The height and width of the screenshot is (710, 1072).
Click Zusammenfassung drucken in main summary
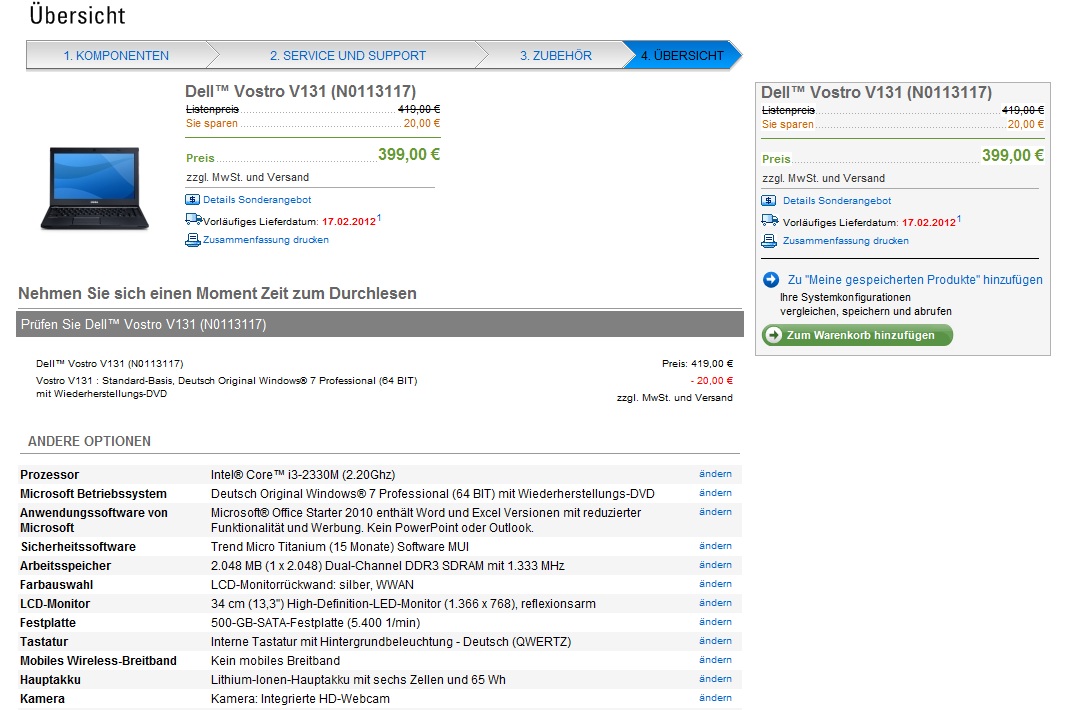click(266, 240)
